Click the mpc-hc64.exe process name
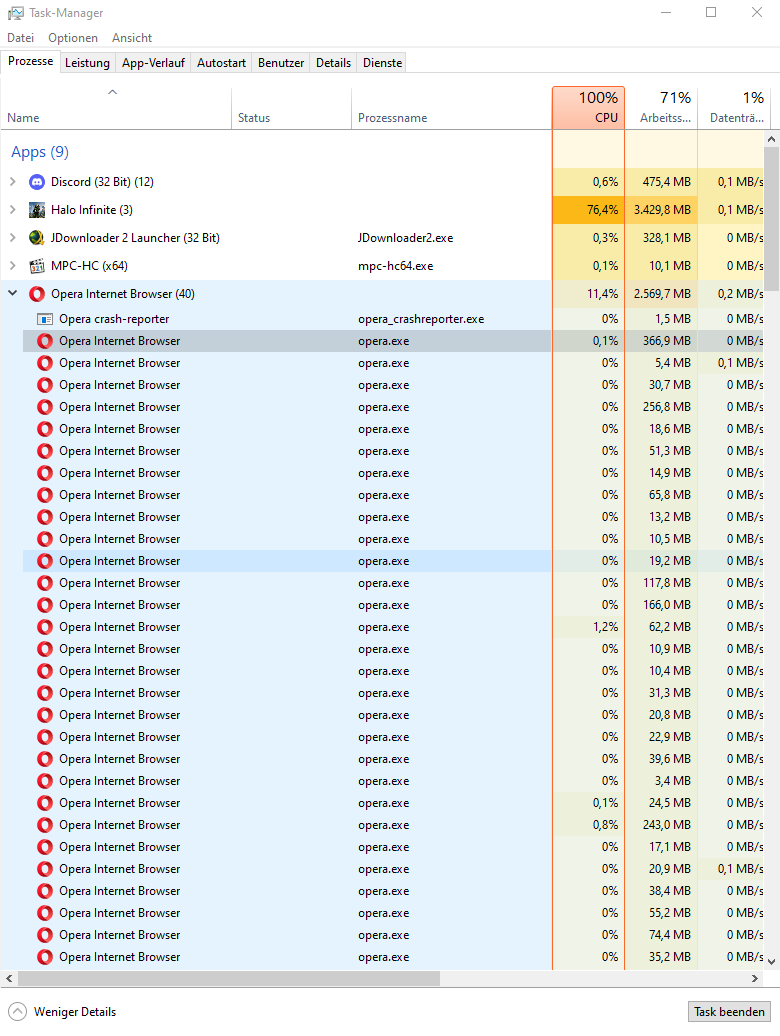The image size is (780, 1036). pos(396,266)
